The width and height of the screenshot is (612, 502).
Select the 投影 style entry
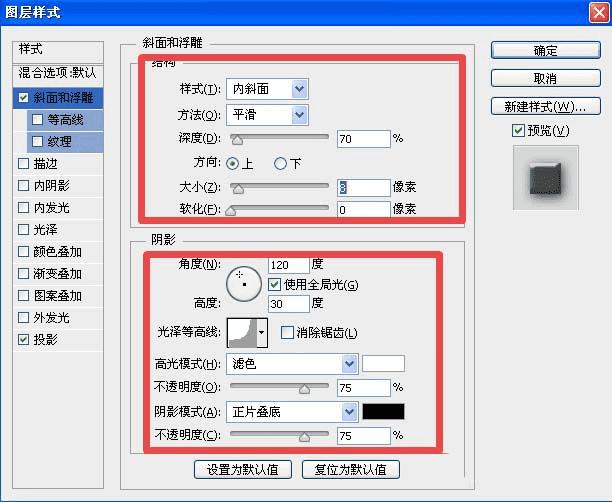(58, 340)
